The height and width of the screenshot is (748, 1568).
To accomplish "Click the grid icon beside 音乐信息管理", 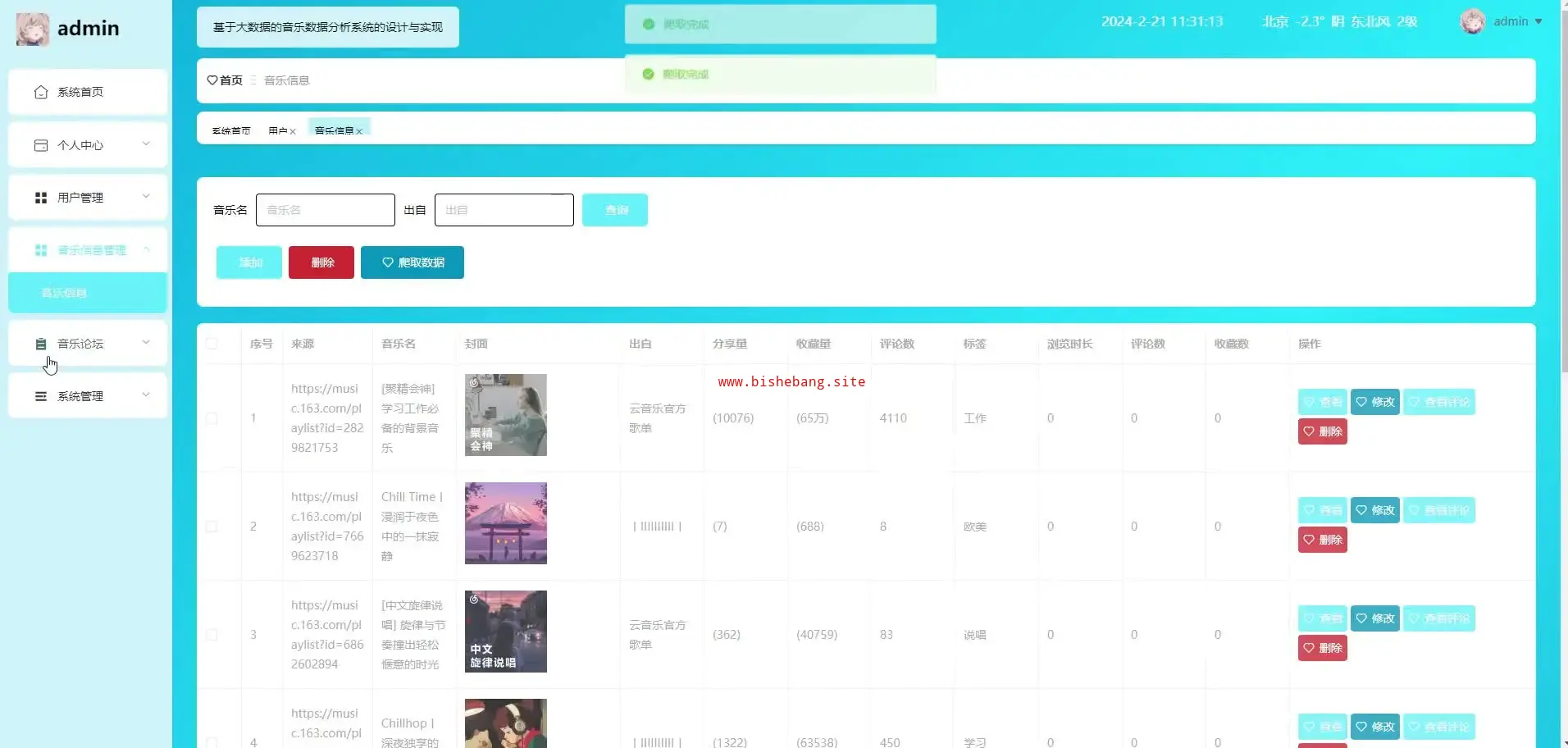I will (41, 250).
